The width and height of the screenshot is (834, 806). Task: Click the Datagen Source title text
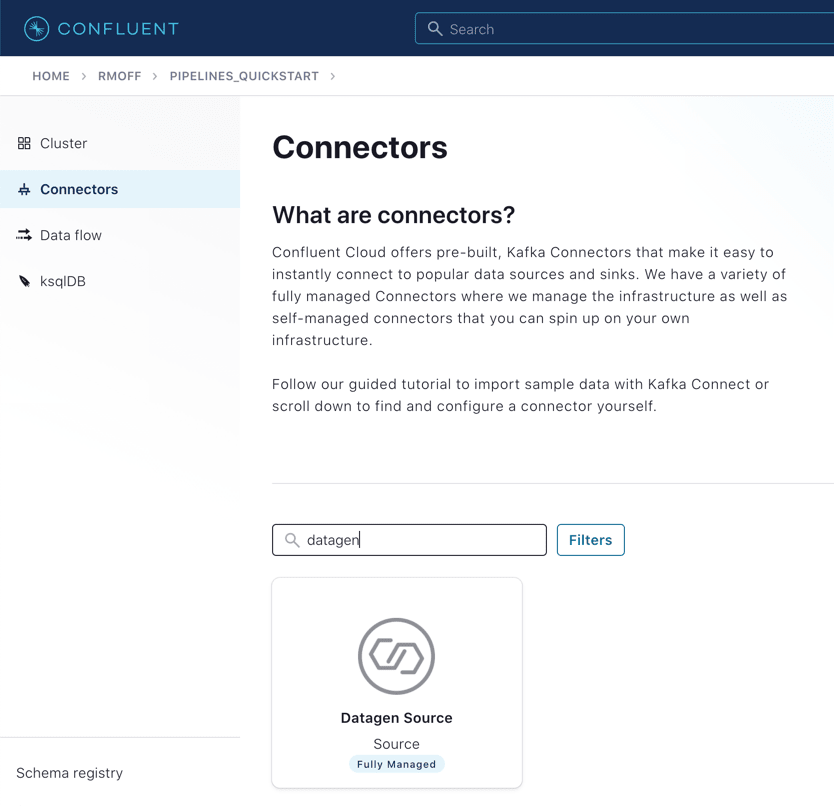(396, 718)
